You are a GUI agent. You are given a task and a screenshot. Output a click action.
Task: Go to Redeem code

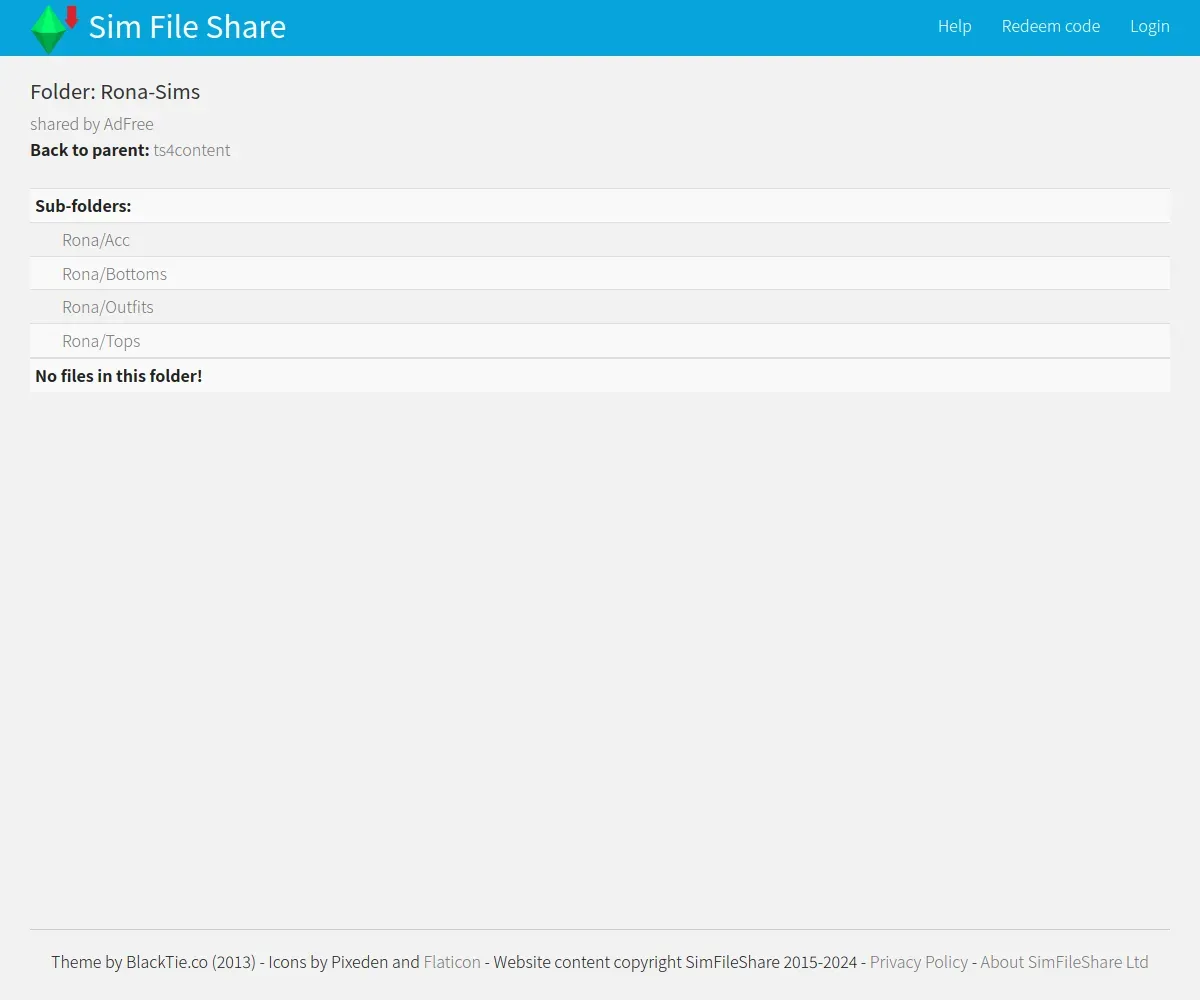point(1051,27)
